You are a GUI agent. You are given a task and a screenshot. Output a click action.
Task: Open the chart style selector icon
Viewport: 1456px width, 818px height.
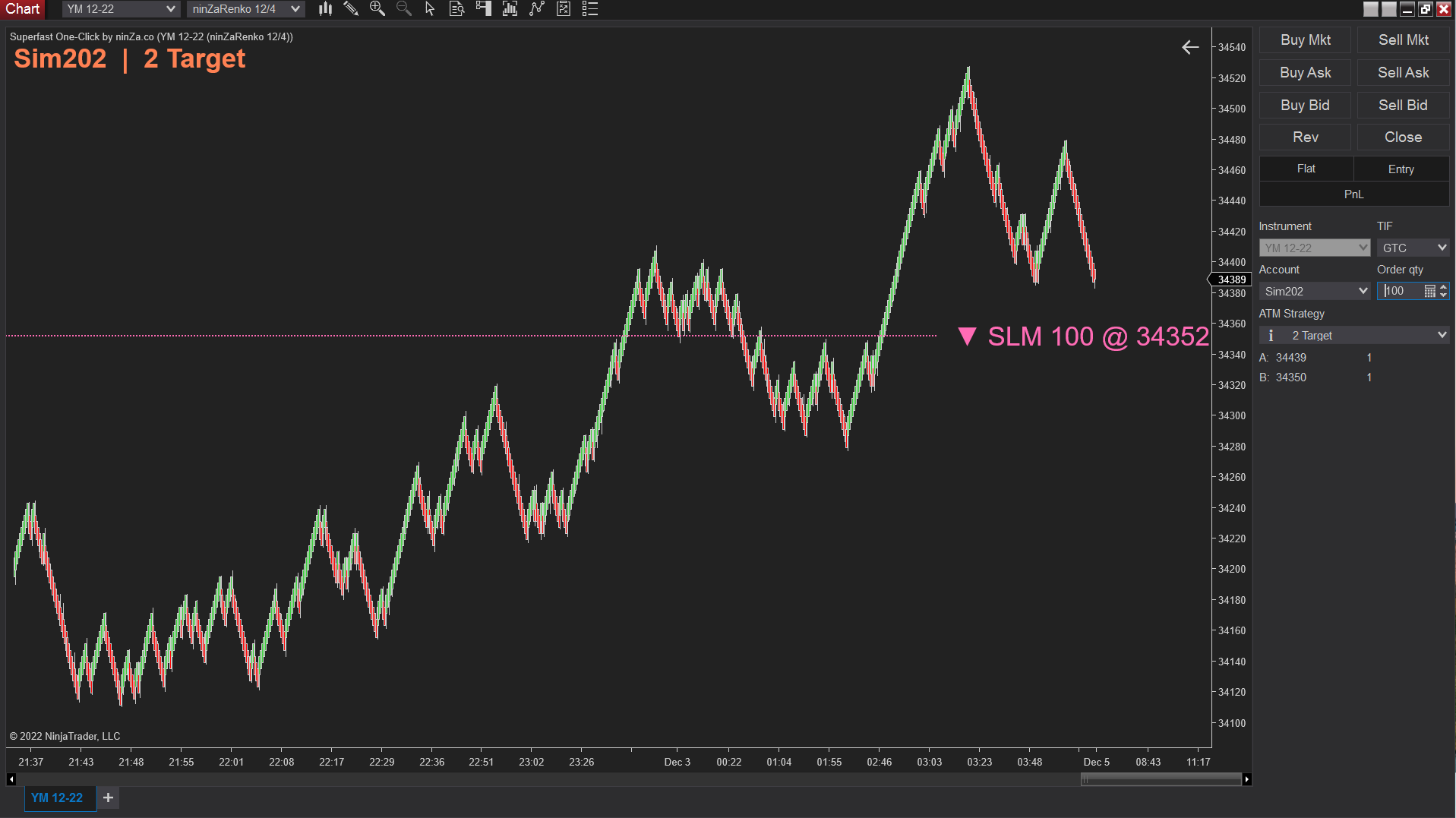point(325,8)
